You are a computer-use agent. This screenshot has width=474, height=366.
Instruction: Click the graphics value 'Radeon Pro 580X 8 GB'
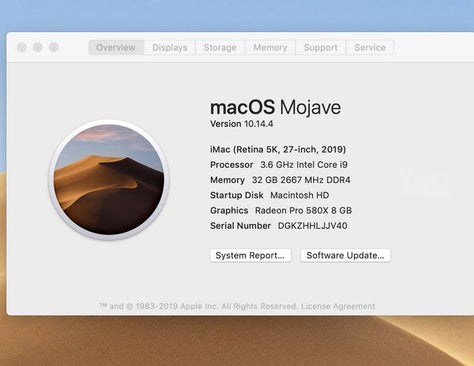(303, 211)
